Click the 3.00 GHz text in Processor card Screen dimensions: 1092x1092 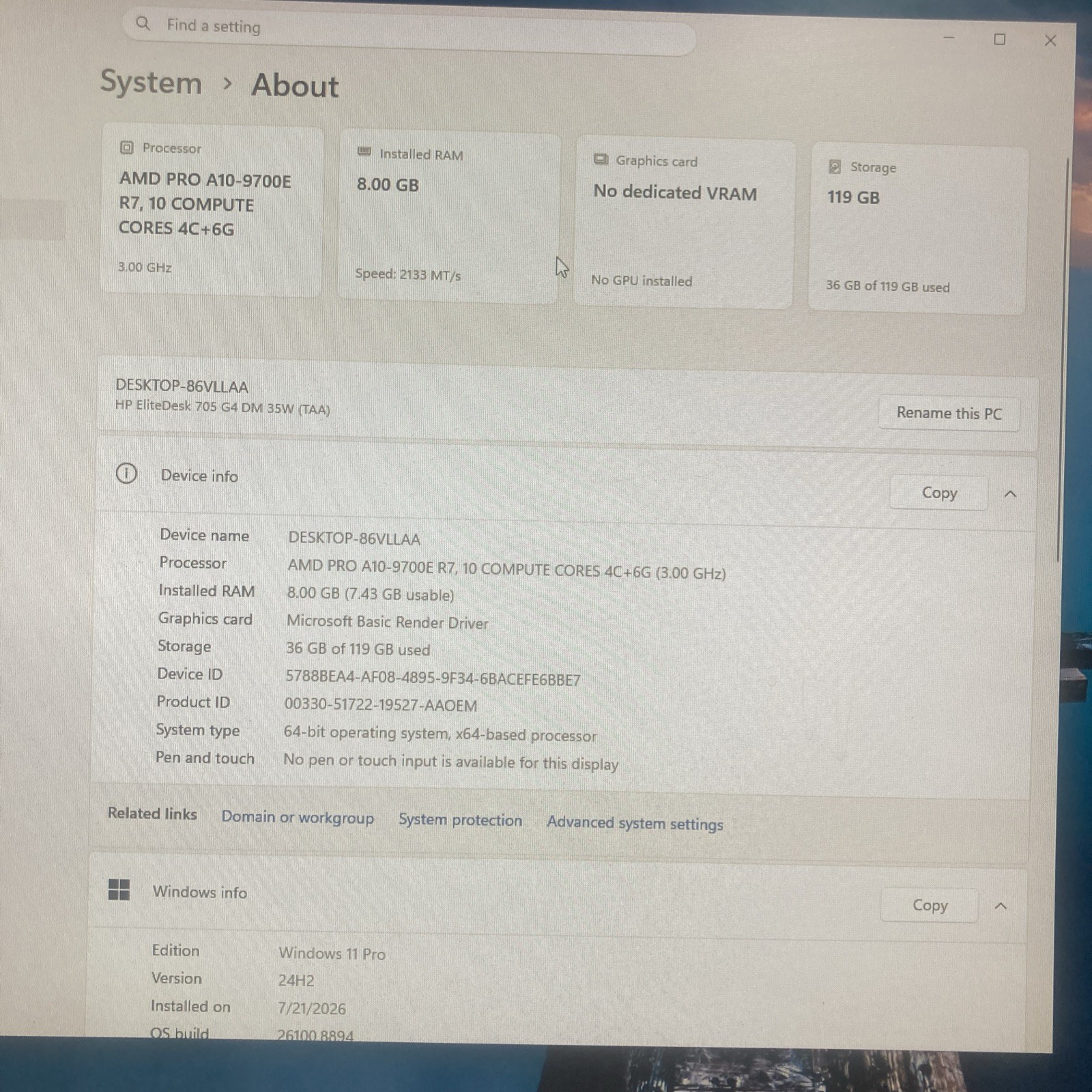(x=145, y=267)
